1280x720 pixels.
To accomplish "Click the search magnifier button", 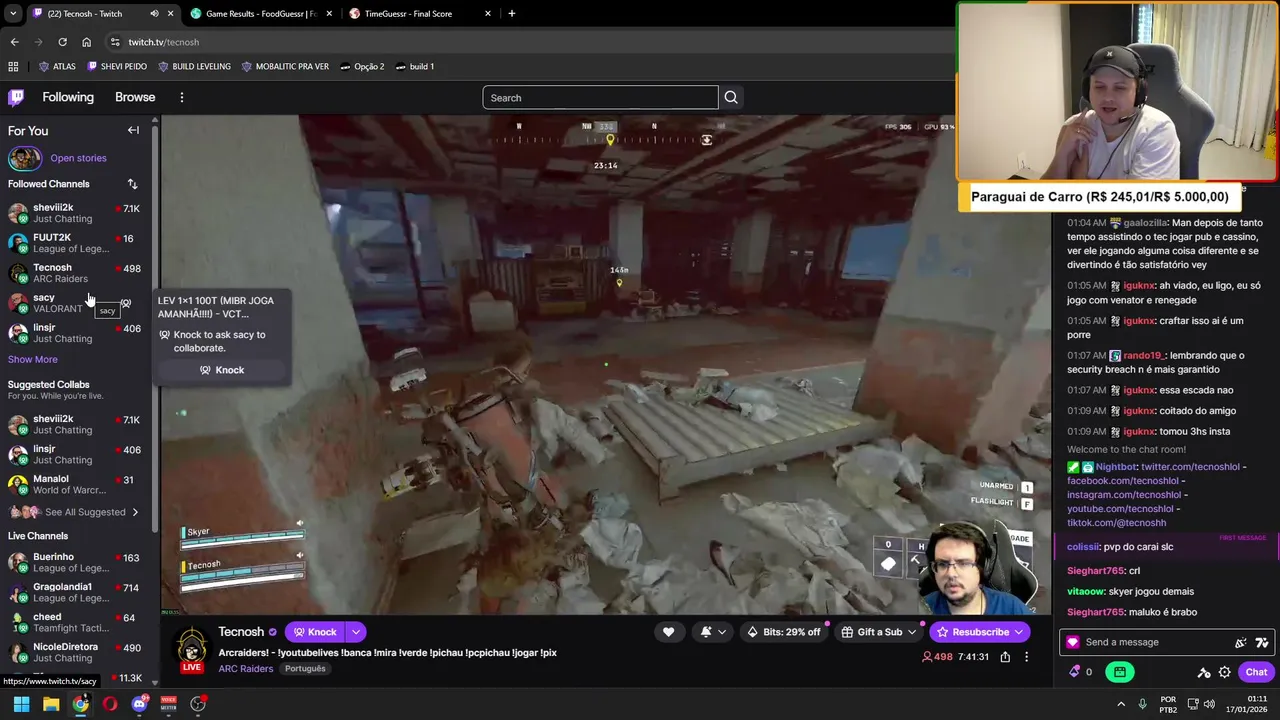I will [731, 97].
